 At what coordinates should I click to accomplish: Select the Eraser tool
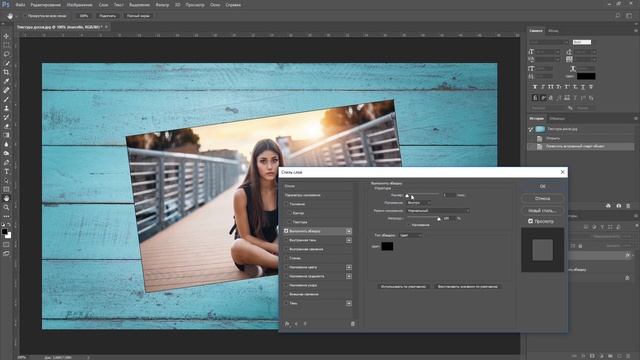pyautogui.click(x=6, y=126)
